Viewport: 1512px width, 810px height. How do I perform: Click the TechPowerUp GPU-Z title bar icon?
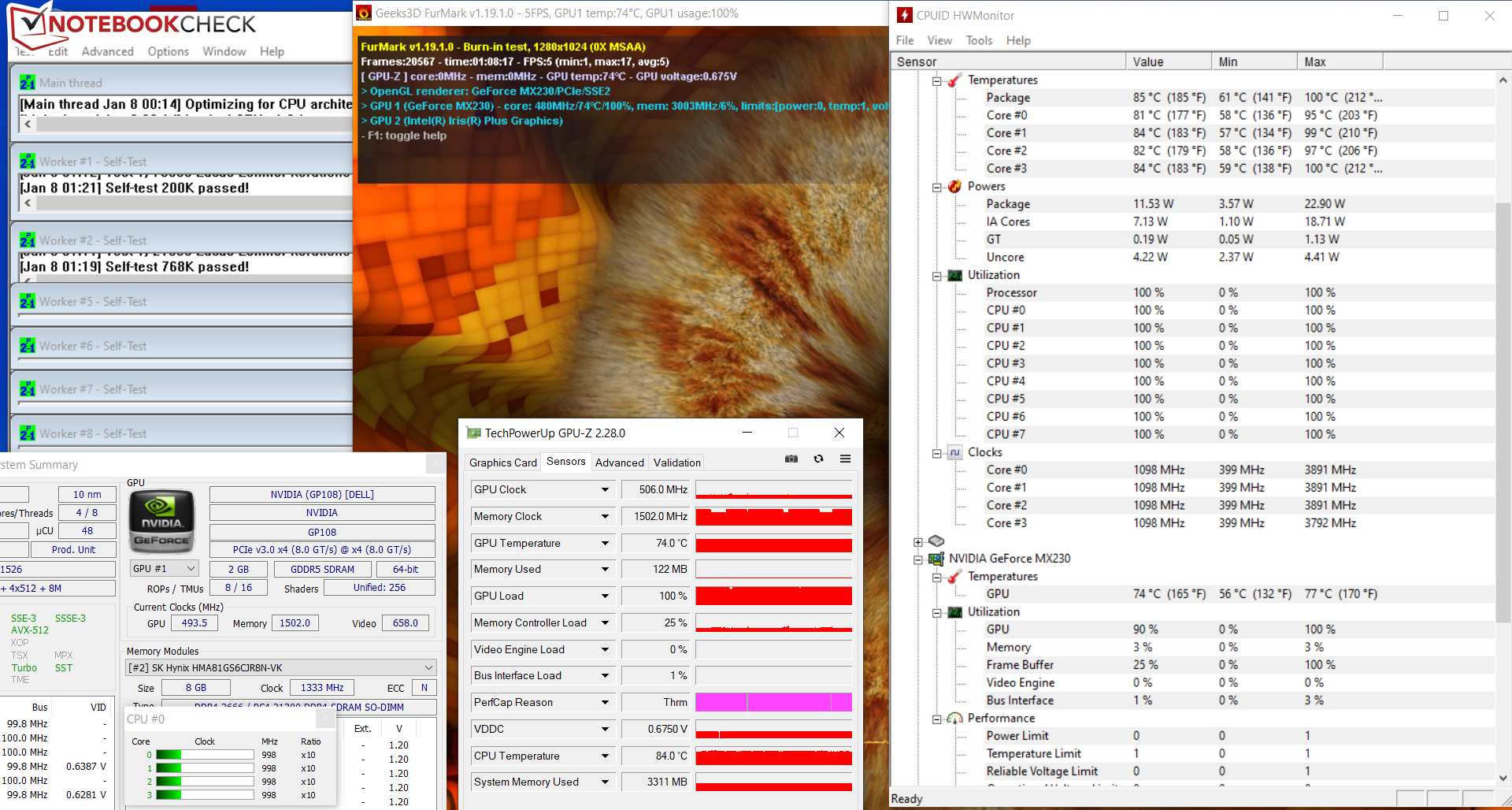pyautogui.click(x=473, y=433)
